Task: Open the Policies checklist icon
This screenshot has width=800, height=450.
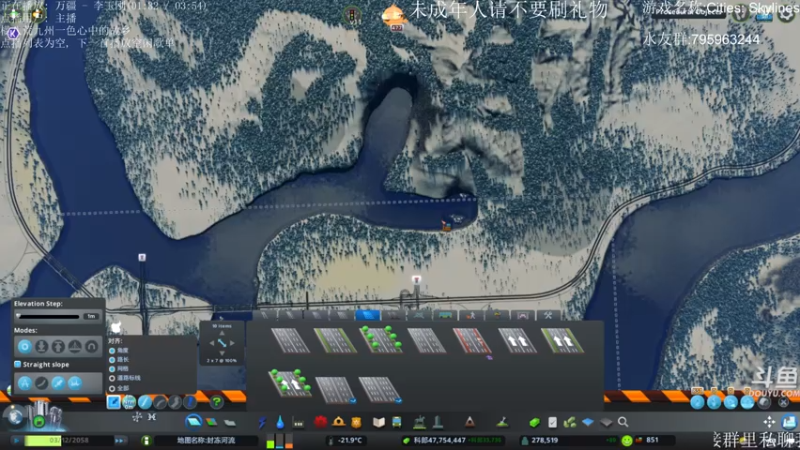Action: point(553,422)
